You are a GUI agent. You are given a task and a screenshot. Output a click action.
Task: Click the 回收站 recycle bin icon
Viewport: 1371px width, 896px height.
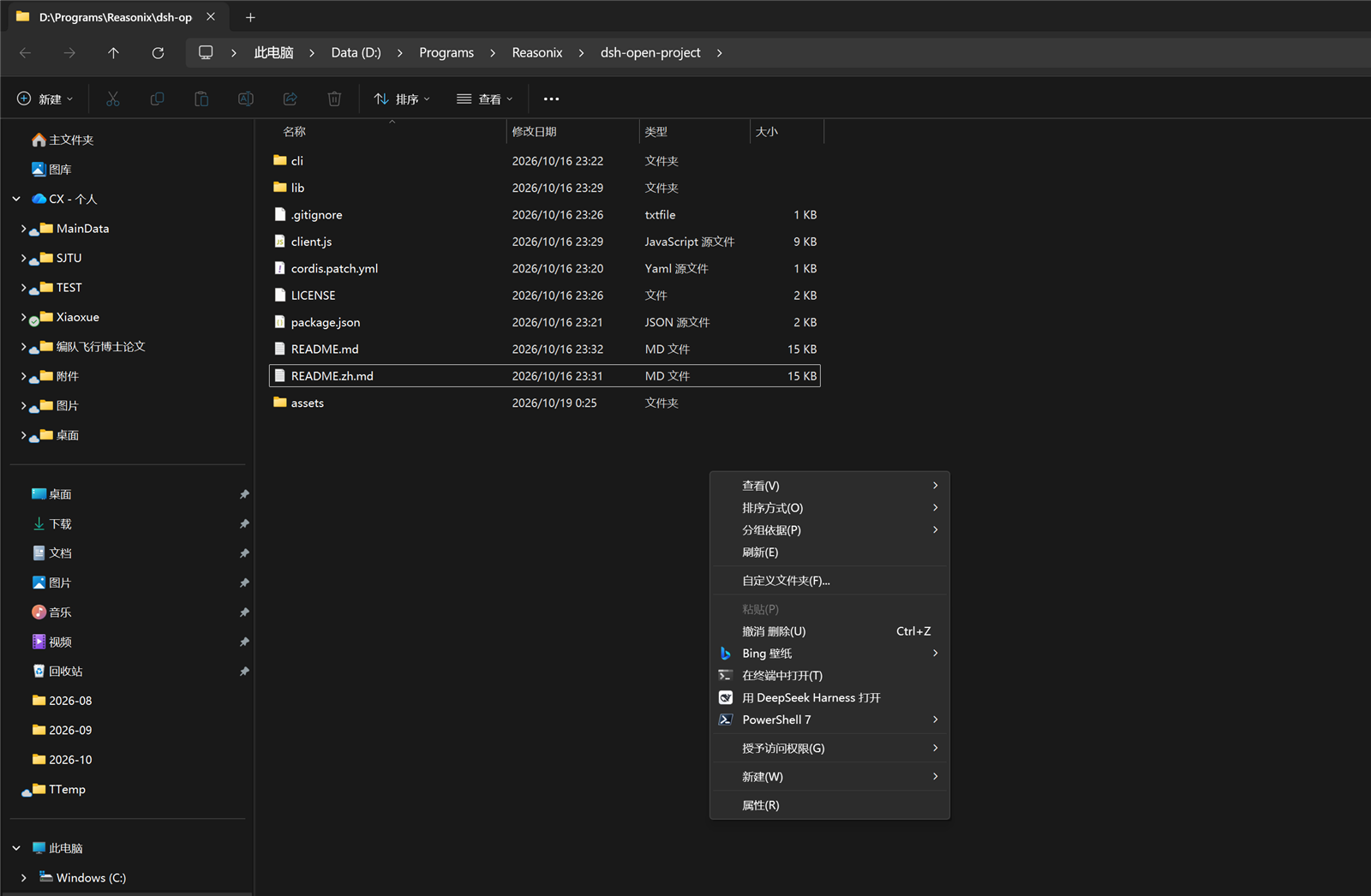pyautogui.click(x=39, y=671)
